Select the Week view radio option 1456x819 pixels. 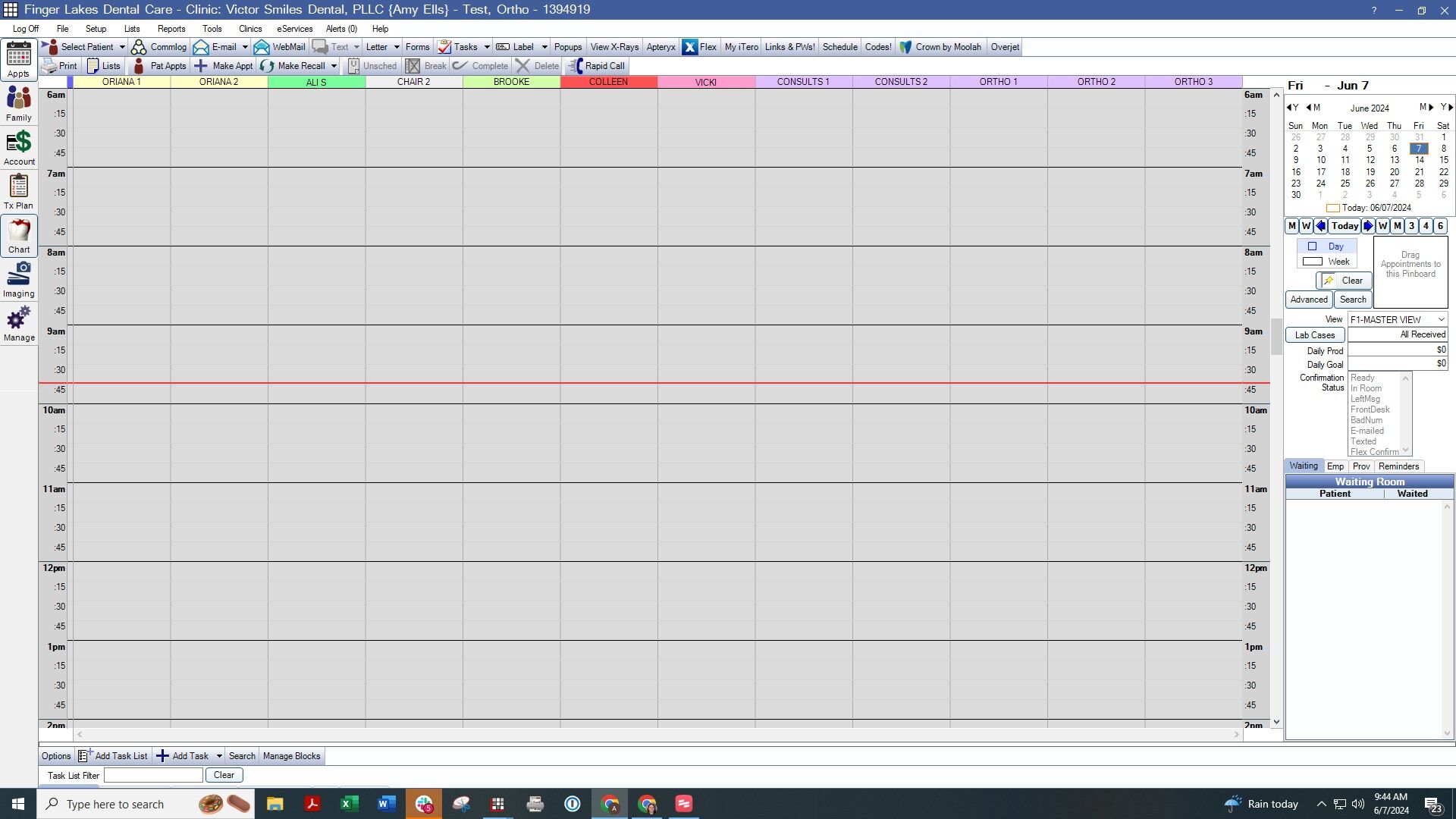1326,262
